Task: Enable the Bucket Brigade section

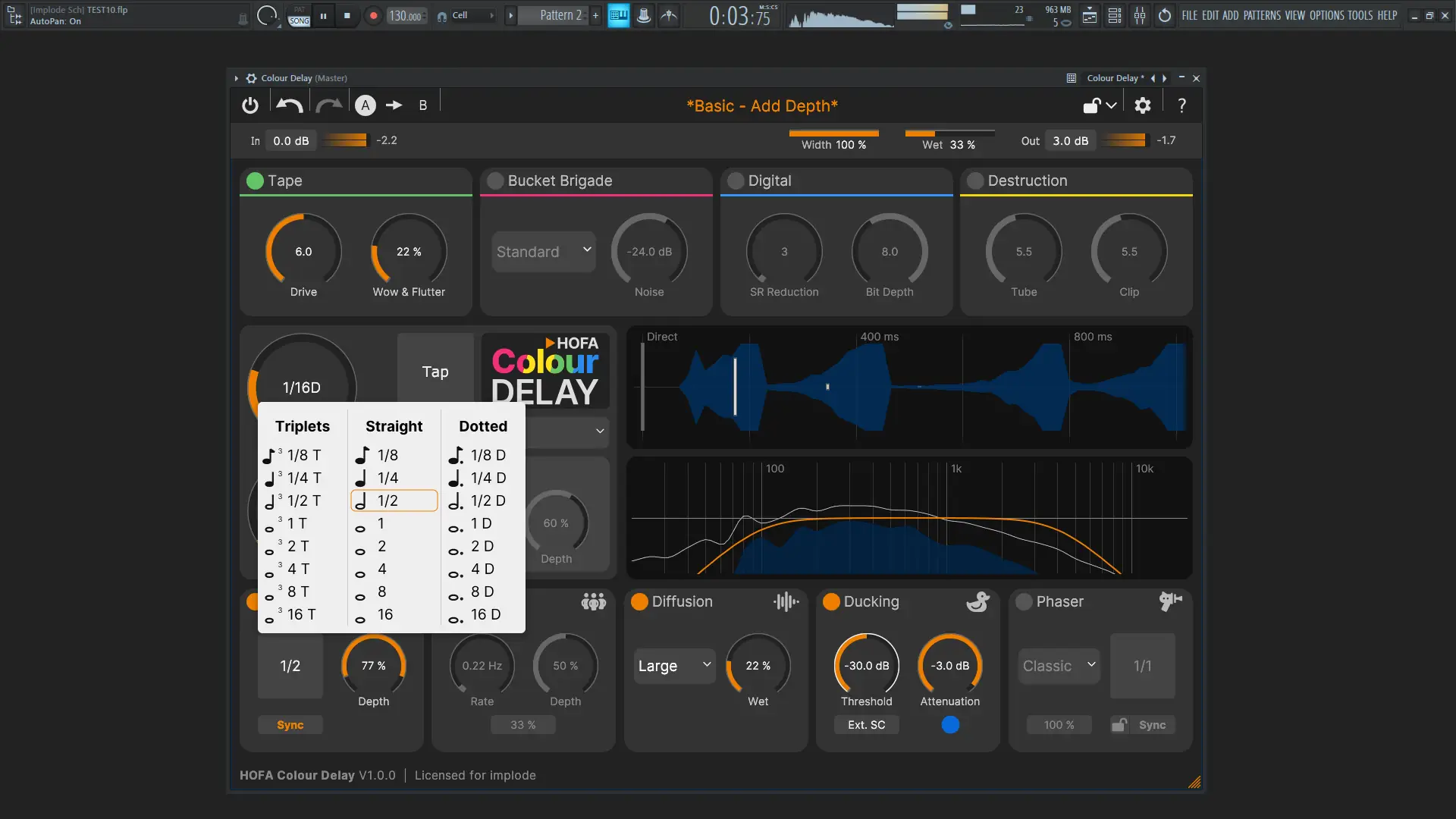Action: tap(495, 180)
